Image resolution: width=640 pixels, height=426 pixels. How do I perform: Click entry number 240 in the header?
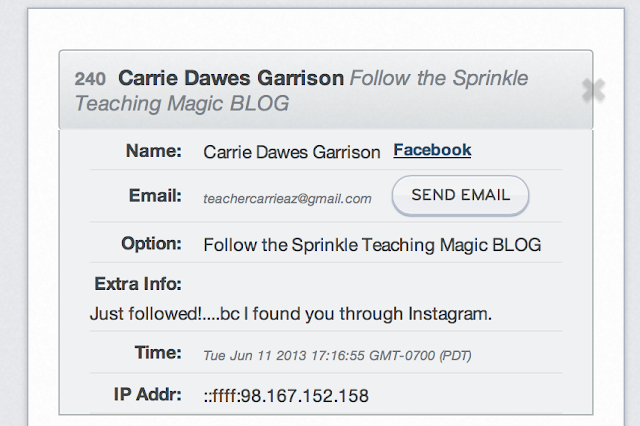[x=89, y=78]
